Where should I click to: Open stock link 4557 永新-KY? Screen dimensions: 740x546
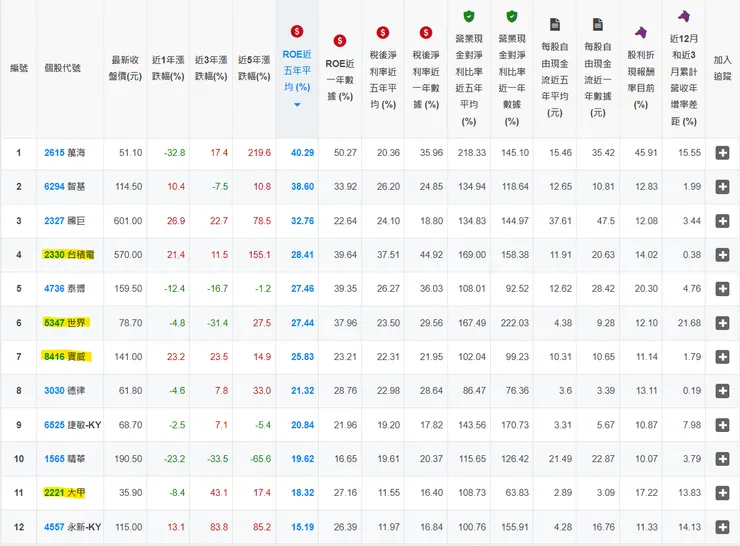(73, 527)
